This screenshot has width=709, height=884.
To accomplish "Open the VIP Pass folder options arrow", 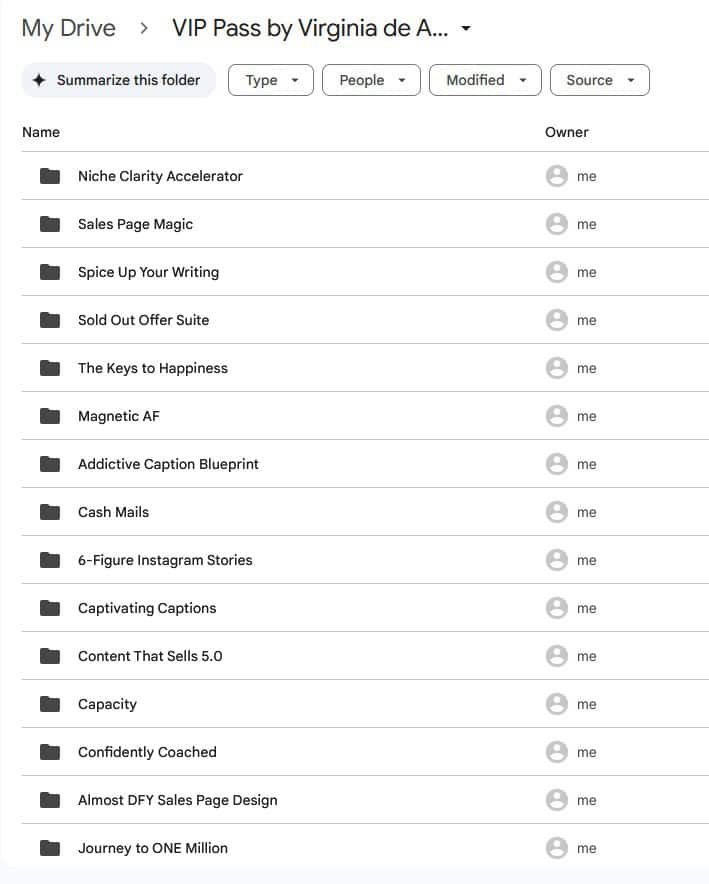I will pos(466,29).
